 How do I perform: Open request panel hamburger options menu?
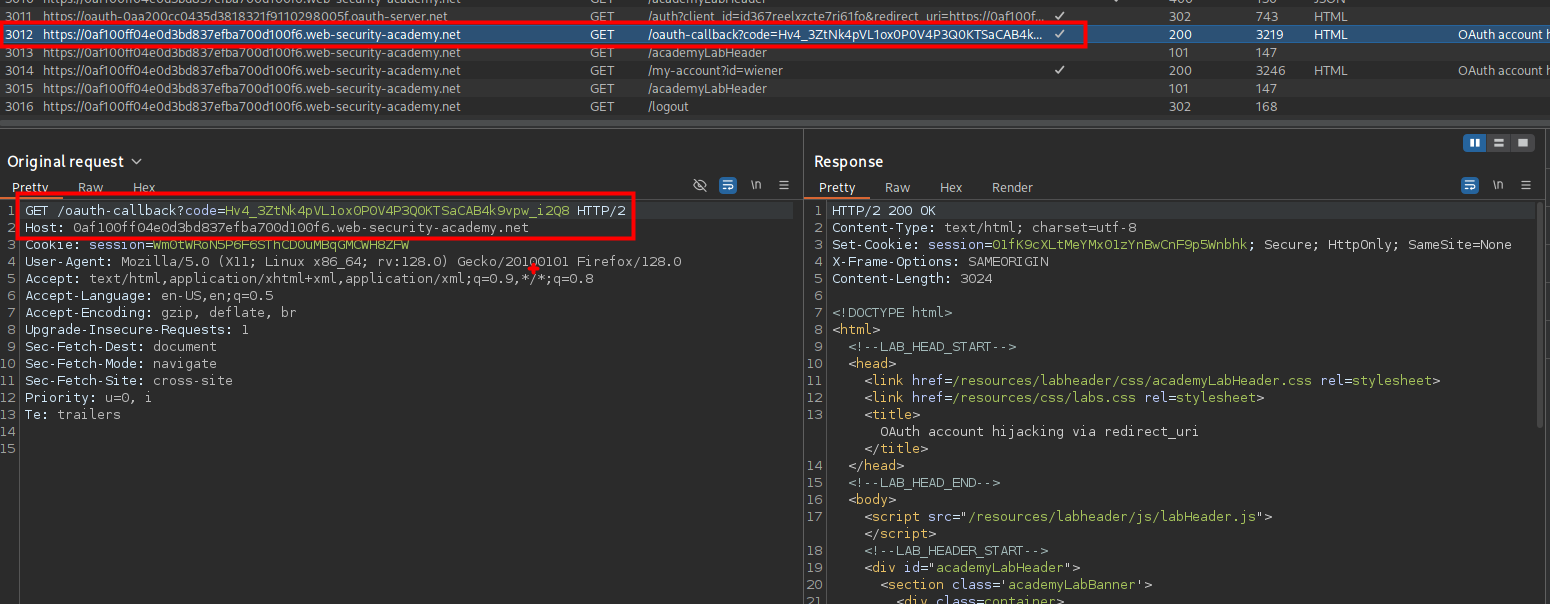click(x=784, y=186)
